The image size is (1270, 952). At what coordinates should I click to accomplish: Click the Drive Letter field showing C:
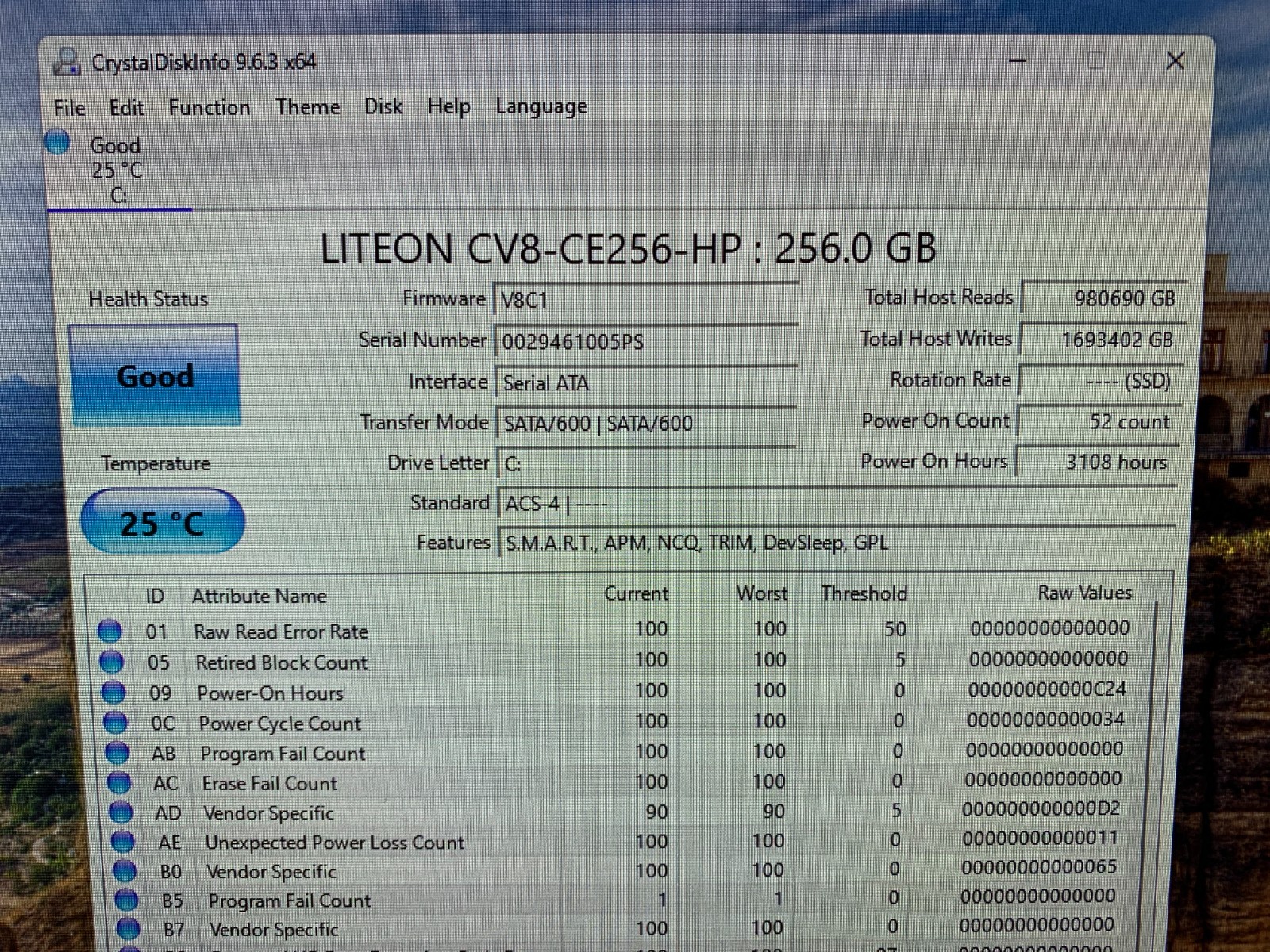tap(645, 463)
